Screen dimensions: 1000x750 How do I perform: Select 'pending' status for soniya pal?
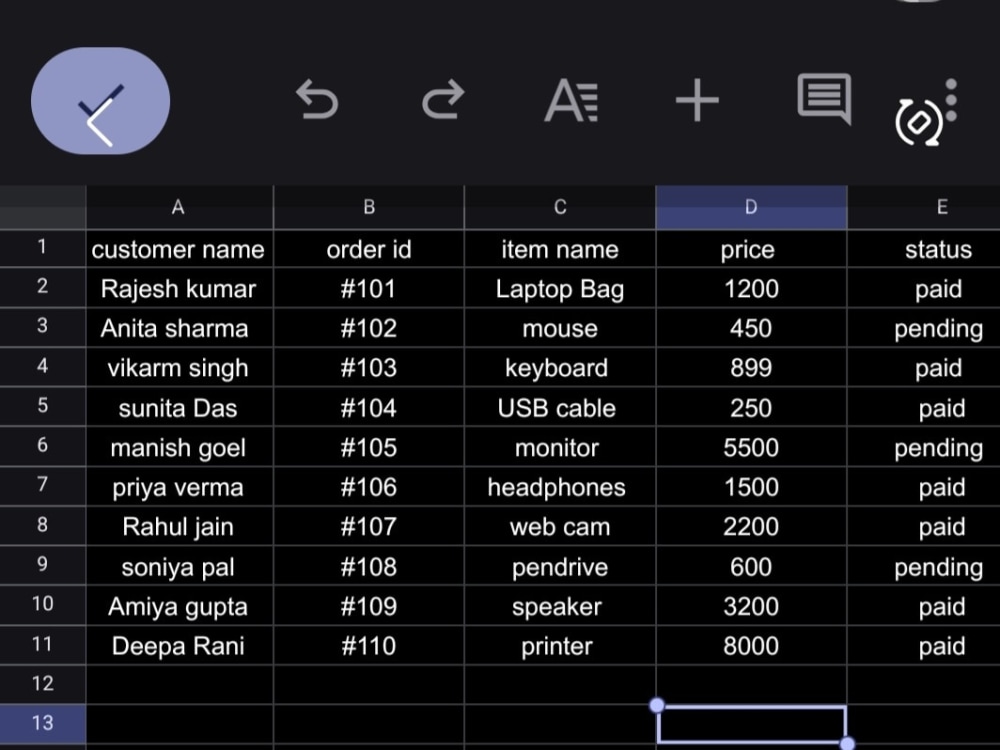point(924,567)
